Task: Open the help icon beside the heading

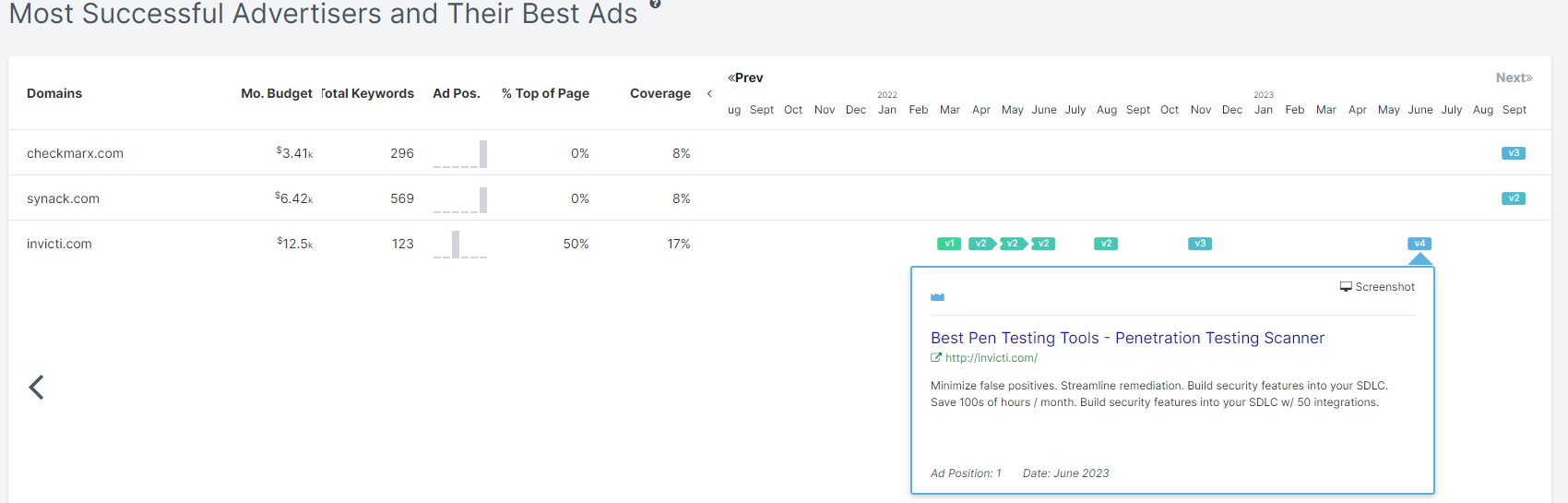Action: [x=655, y=3]
